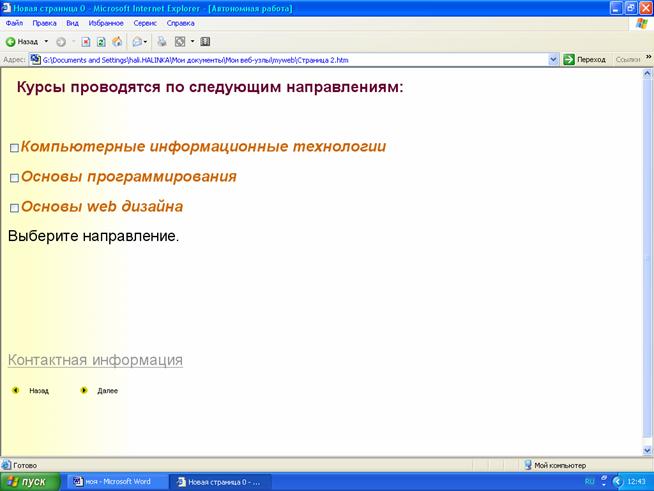The image size is (654, 491).
Task: Expand the Mail button dropdown arrow
Action: [x=148, y=42]
